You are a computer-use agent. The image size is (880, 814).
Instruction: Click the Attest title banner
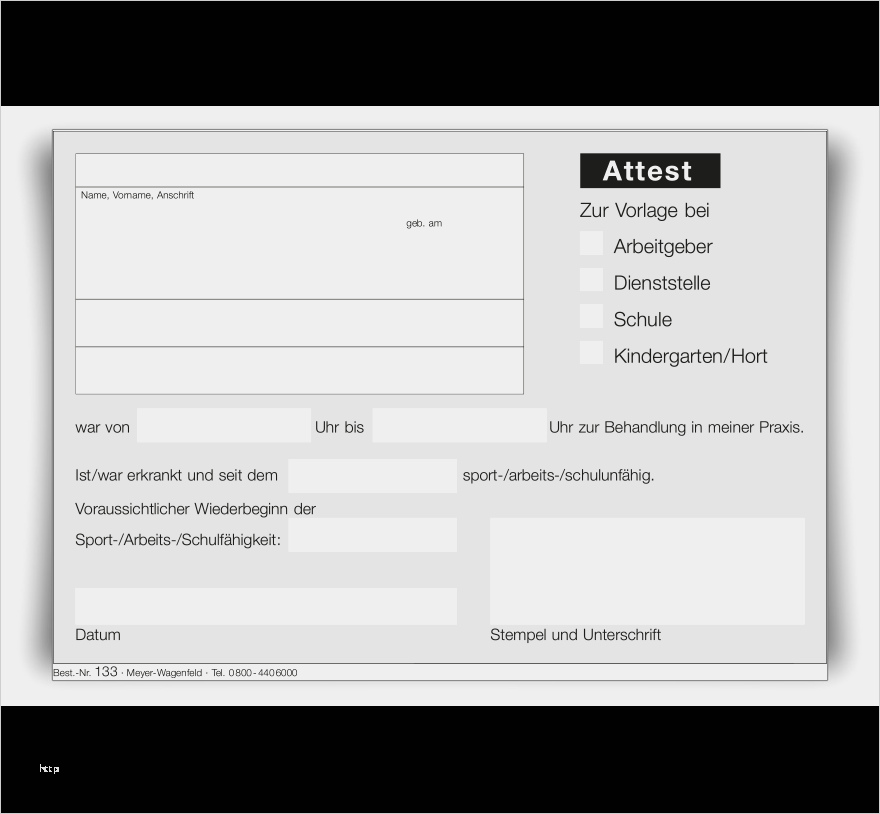point(650,171)
